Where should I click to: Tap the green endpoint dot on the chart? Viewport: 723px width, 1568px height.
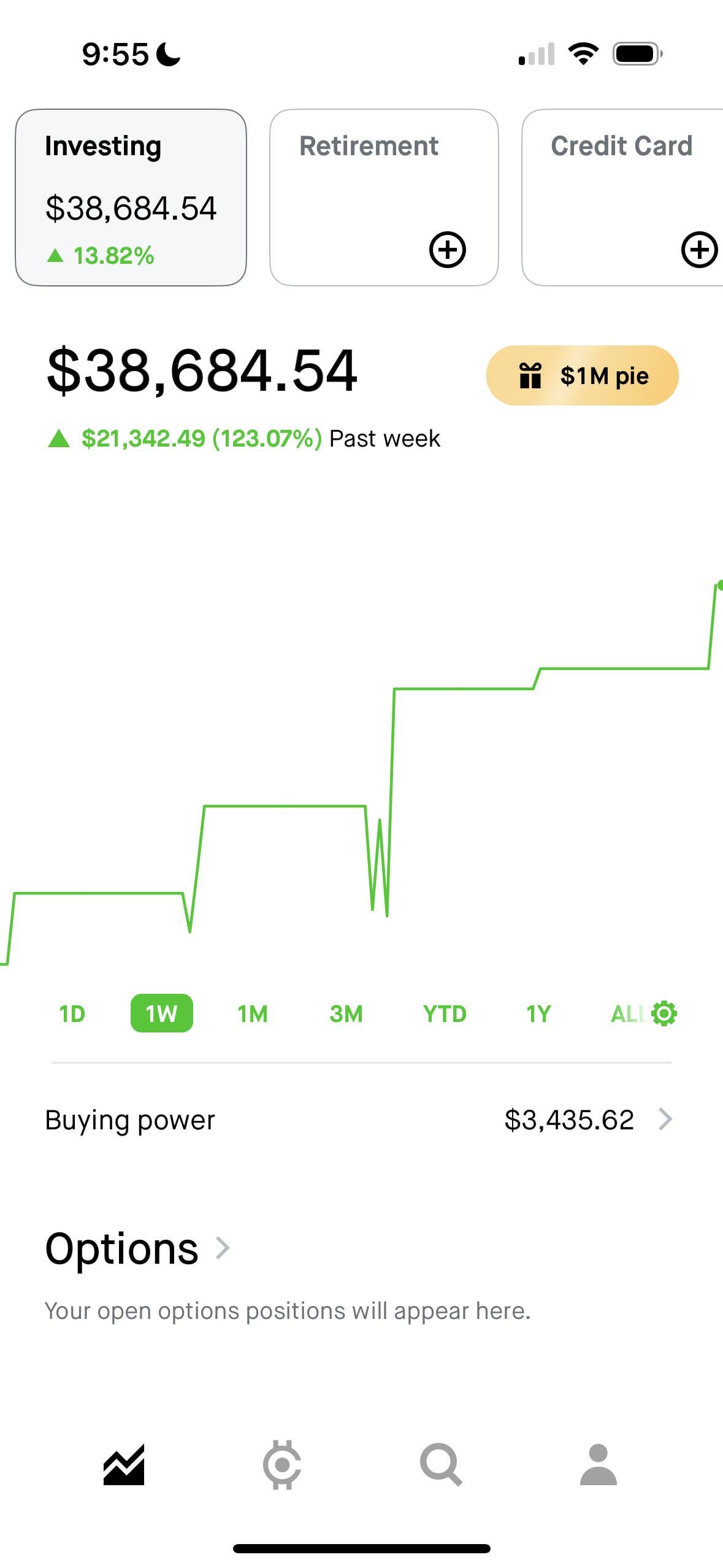click(720, 585)
